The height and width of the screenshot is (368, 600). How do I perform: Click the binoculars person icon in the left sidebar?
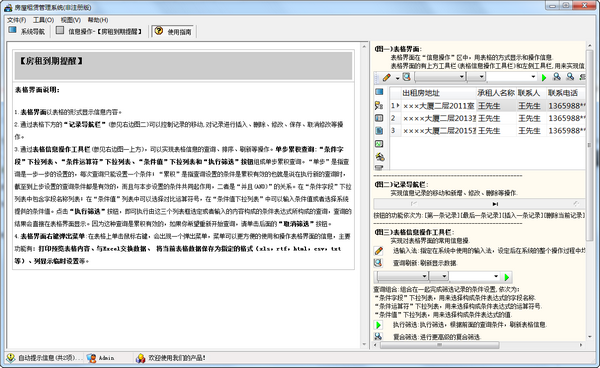379,105
